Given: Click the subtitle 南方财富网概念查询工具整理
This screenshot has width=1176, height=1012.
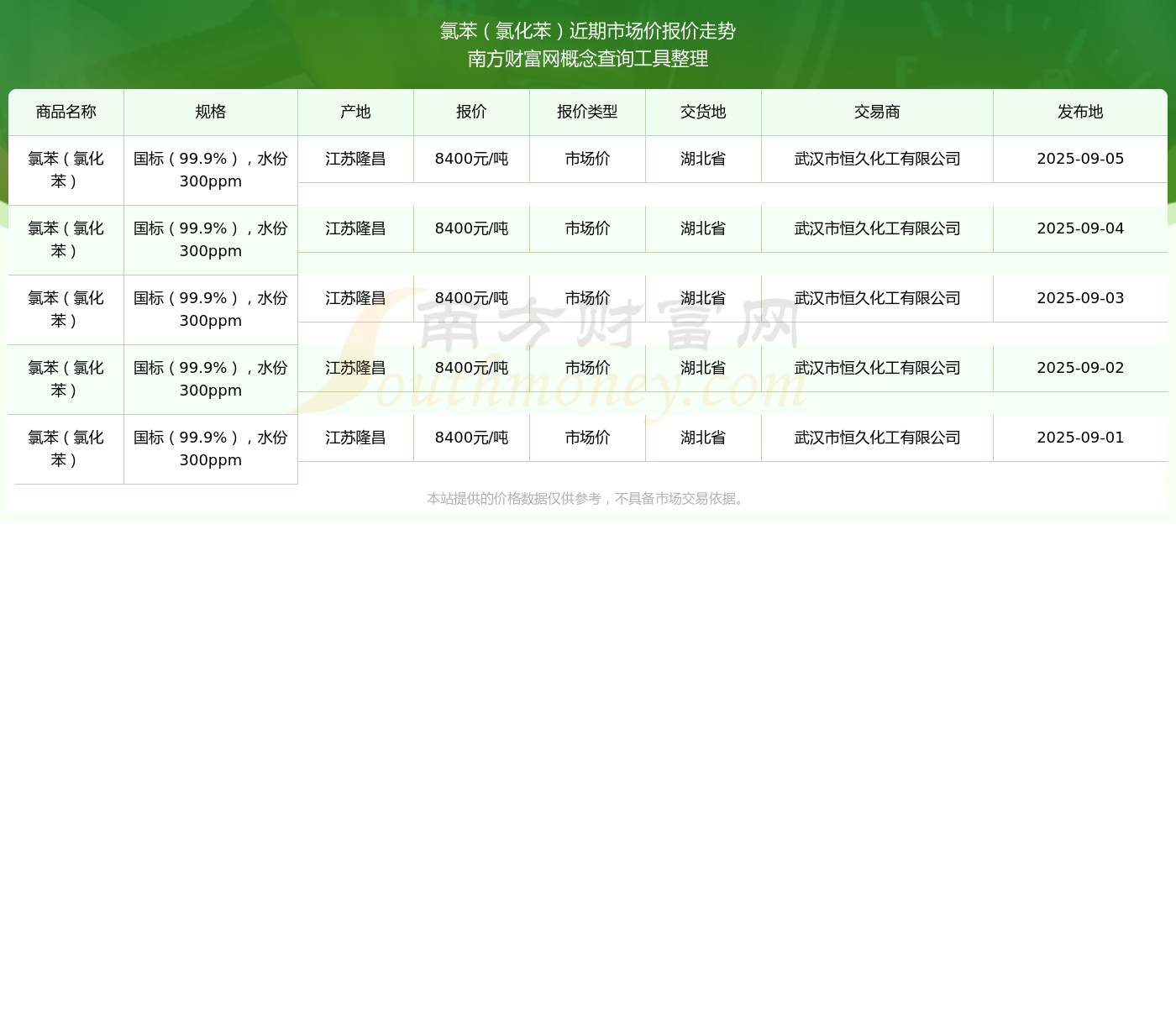Looking at the screenshot, I should (588, 59).
